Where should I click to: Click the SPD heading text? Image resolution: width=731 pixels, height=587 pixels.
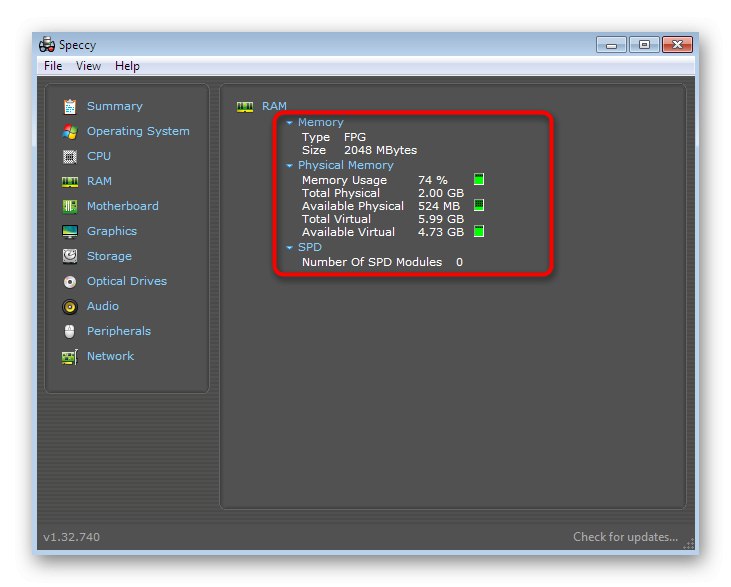(x=310, y=247)
